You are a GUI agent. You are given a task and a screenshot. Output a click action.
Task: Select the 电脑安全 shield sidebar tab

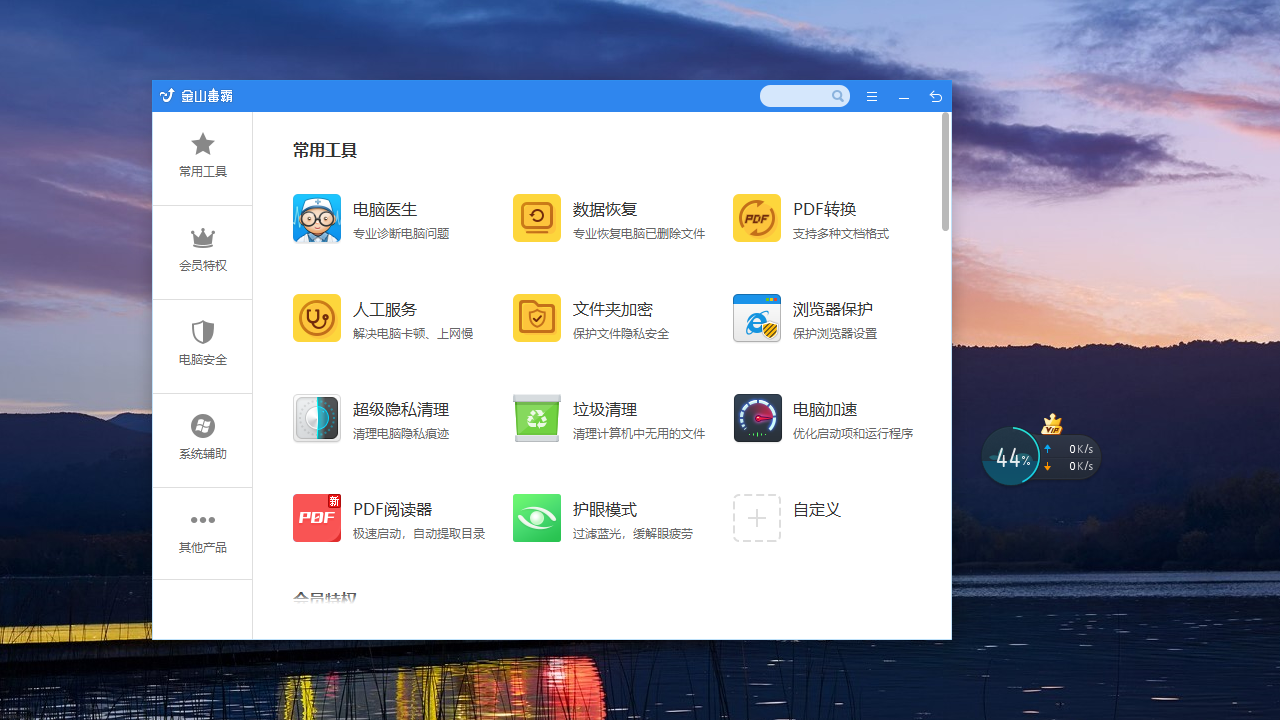click(x=203, y=344)
